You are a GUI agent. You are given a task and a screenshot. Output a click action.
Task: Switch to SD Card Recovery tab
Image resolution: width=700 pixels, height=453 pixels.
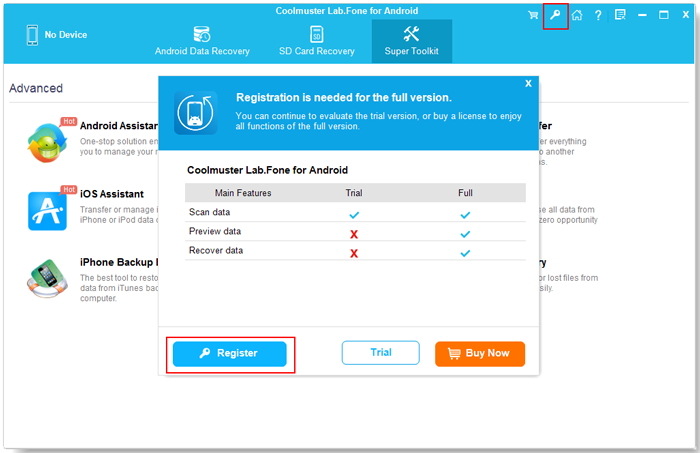click(317, 41)
